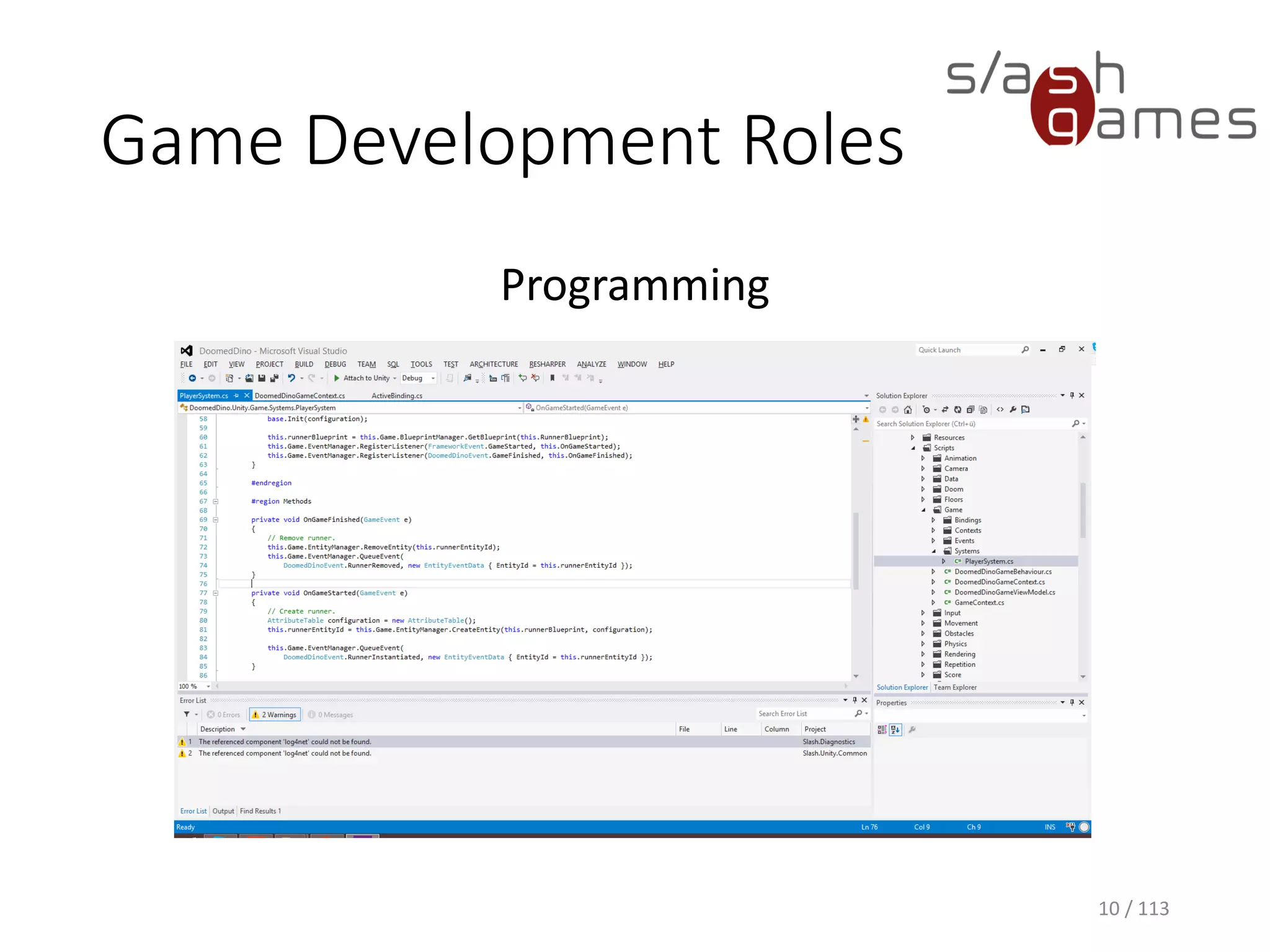The image size is (1270, 952).
Task: Start debugging with the green play icon
Action: [x=337, y=378]
